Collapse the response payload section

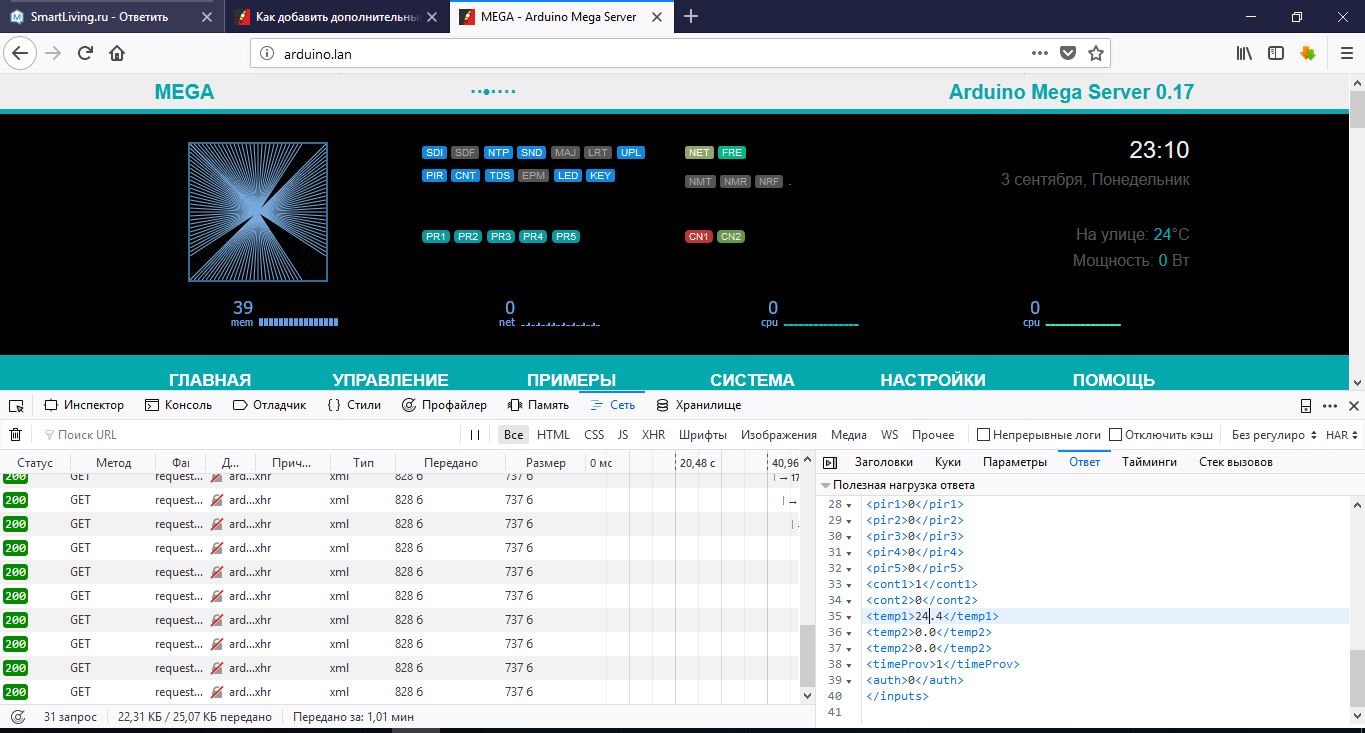[x=825, y=485]
